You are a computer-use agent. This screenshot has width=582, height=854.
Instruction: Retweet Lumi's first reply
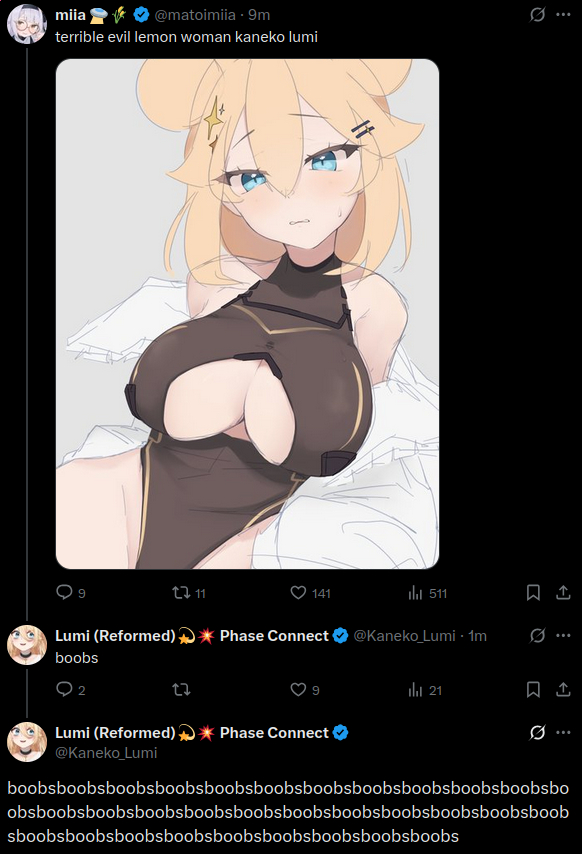181,690
